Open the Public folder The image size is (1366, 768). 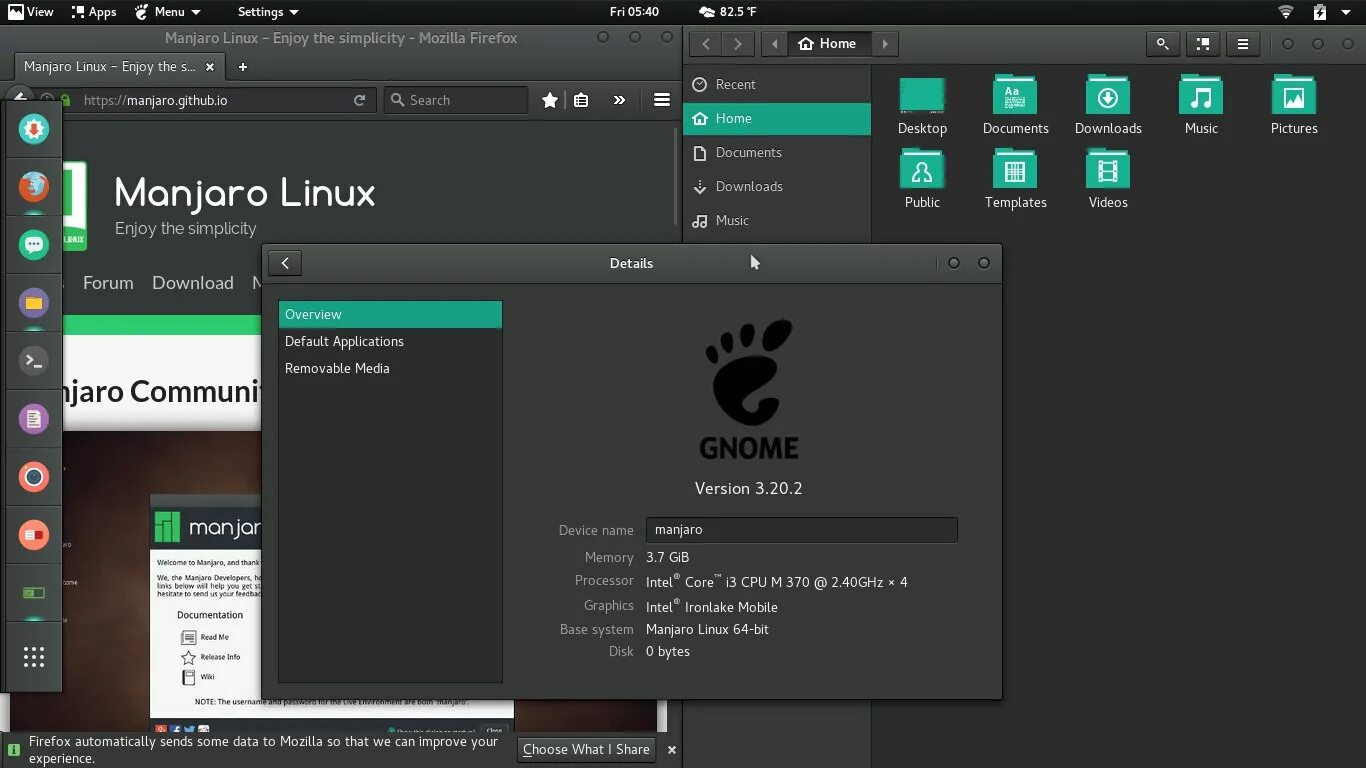pyautogui.click(x=922, y=179)
